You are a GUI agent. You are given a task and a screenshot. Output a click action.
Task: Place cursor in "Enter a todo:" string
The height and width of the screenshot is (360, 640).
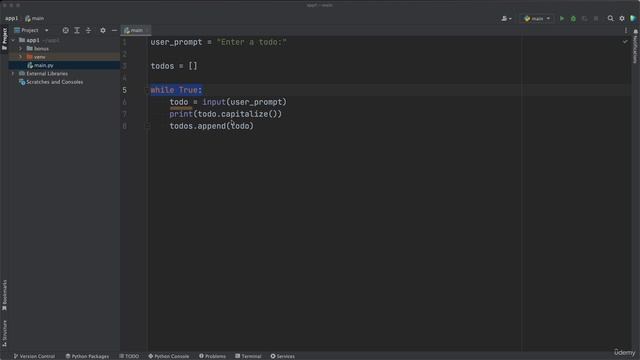click(252, 42)
